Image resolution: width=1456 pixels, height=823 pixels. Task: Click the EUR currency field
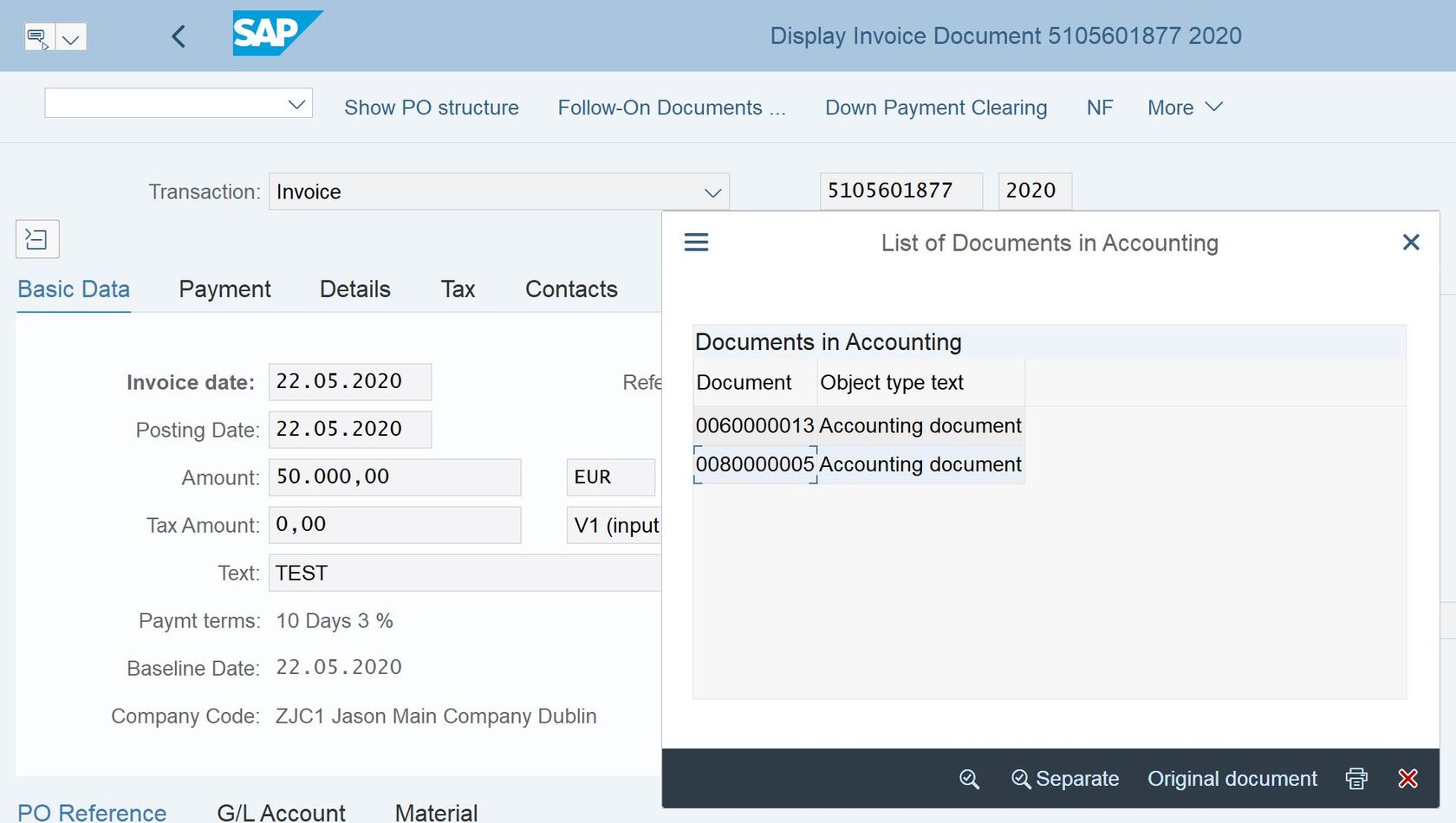[611, 477]
